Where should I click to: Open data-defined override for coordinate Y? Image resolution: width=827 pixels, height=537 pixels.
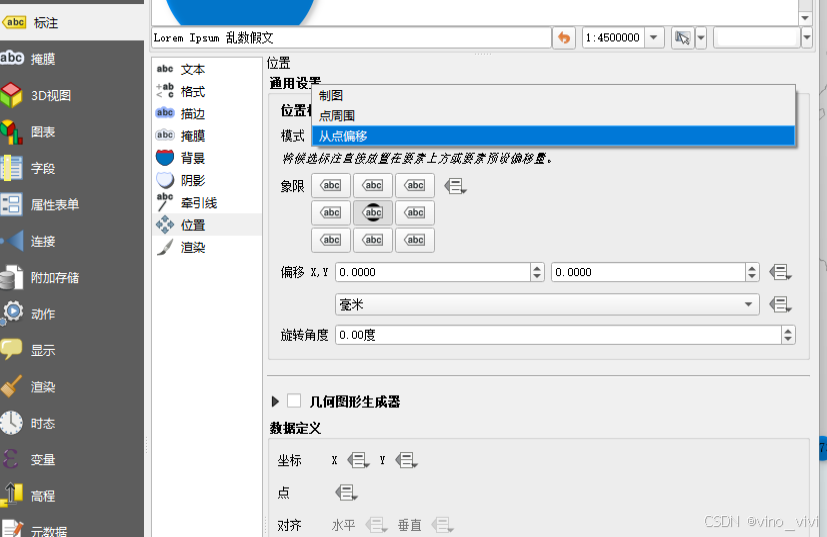(406, 461)
